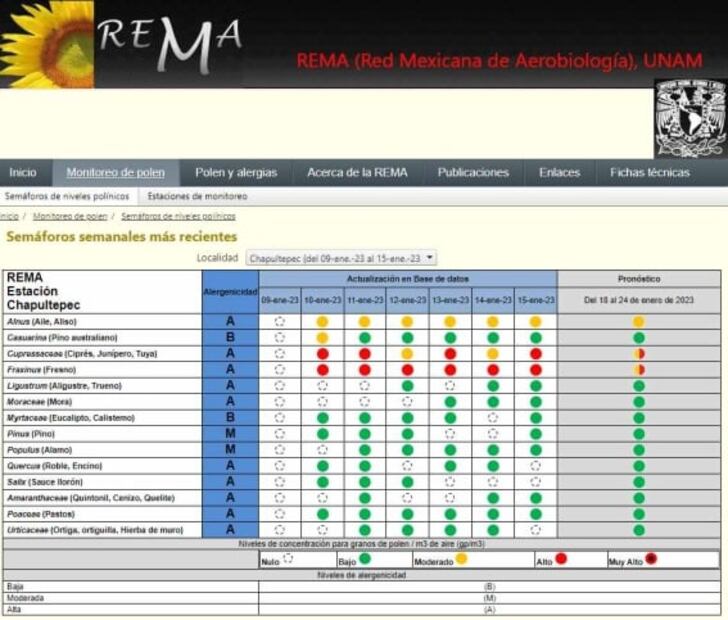Click the Acerca de la REMA item
This screenshot has height=620, width=728.
[x=357, y=172]
